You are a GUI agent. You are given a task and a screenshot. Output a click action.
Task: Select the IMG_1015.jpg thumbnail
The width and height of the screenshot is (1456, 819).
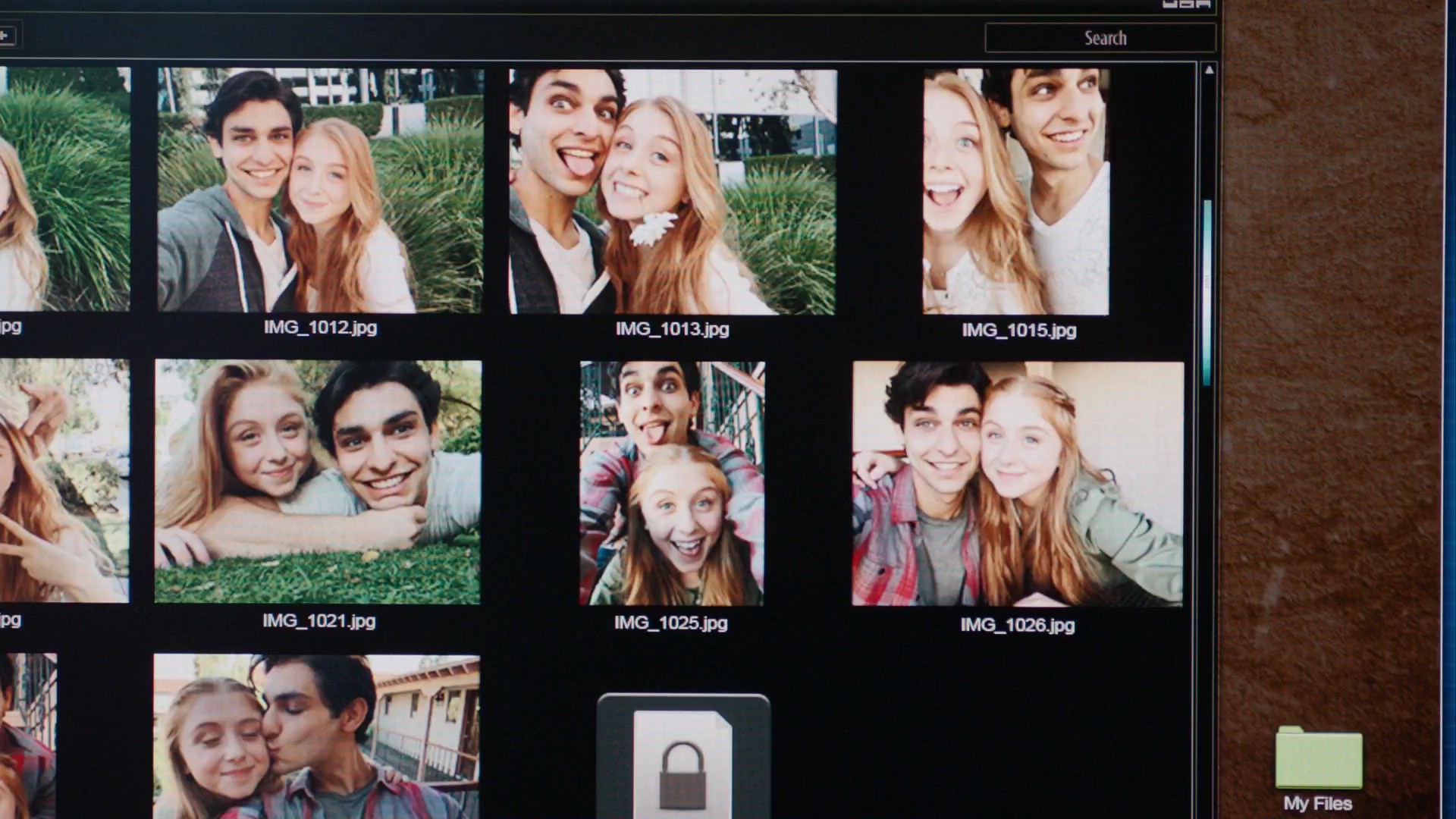pos(1016,192)
